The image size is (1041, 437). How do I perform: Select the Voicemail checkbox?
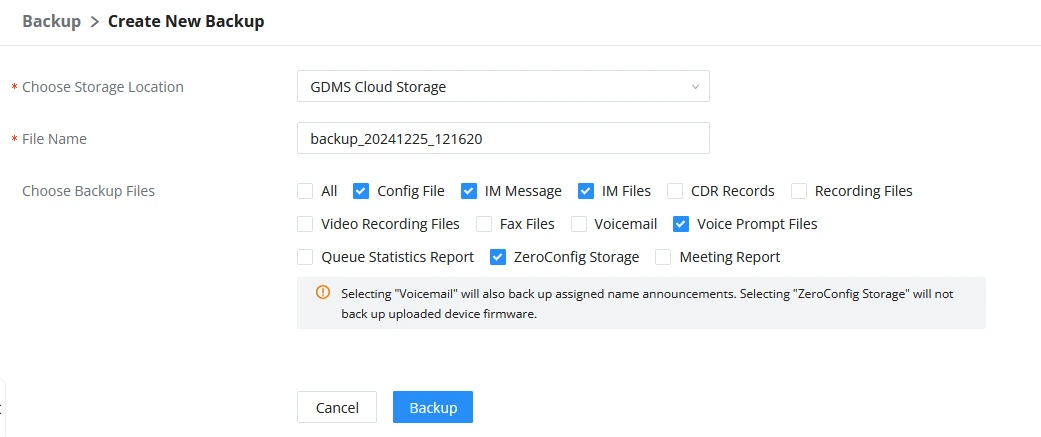click(579, 224)
